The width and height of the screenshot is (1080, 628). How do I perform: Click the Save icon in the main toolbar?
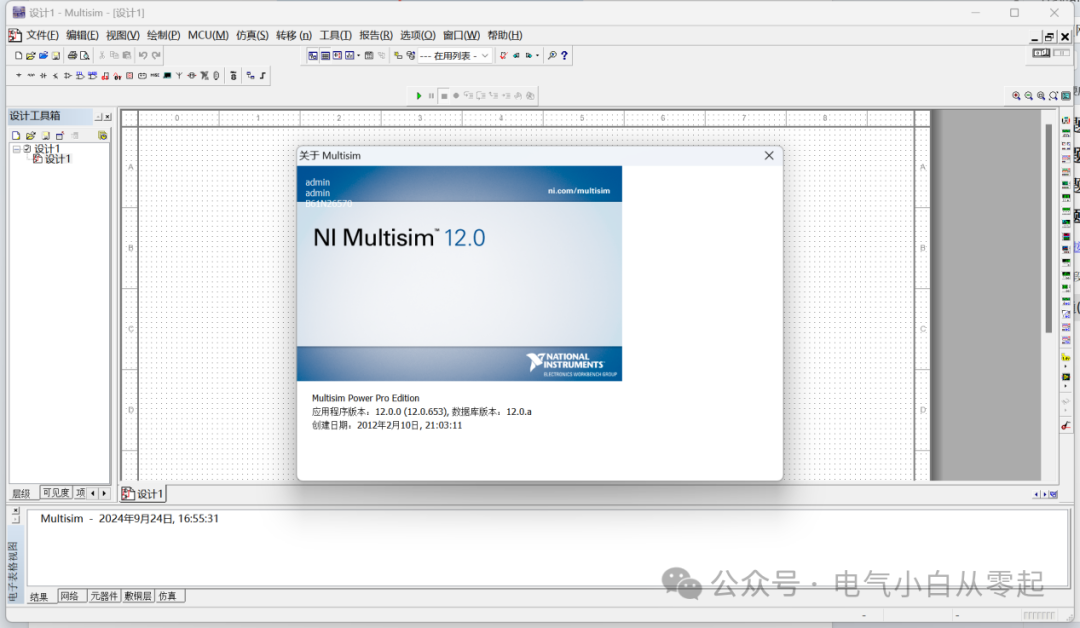56,55
